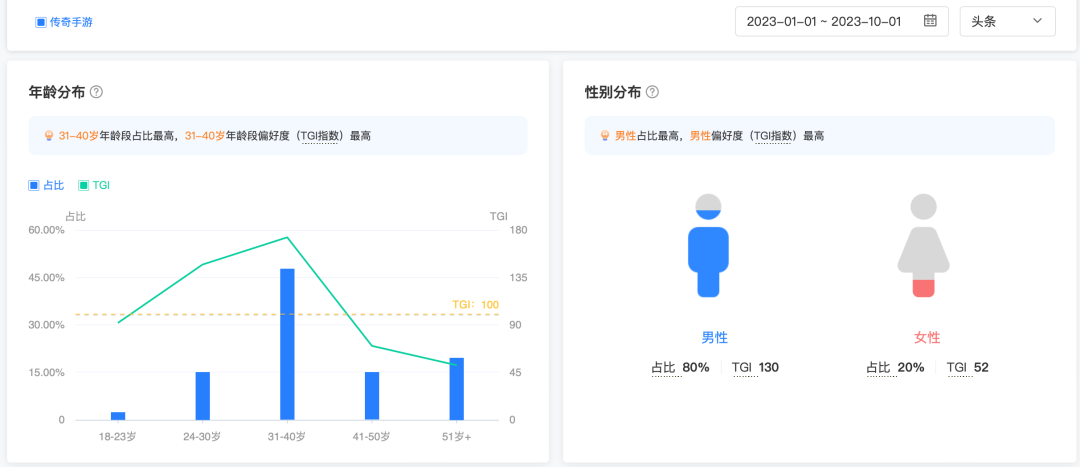The height and width of the screenshot is (467, 1080).
Task: Click the help icon beside 年龄分布
Action: point(97,92)
